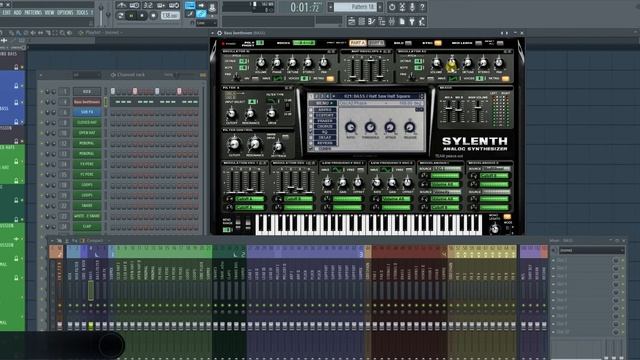The width and height of the screenshot is (640, 360).
Task: Toggle the EQ effect checkbox in Sylenth
Action: tap(311, 132)
